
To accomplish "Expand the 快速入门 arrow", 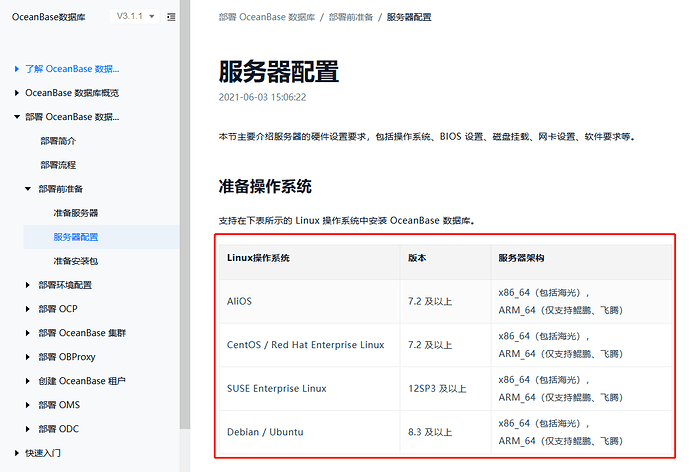I will (x=17, y=453).
